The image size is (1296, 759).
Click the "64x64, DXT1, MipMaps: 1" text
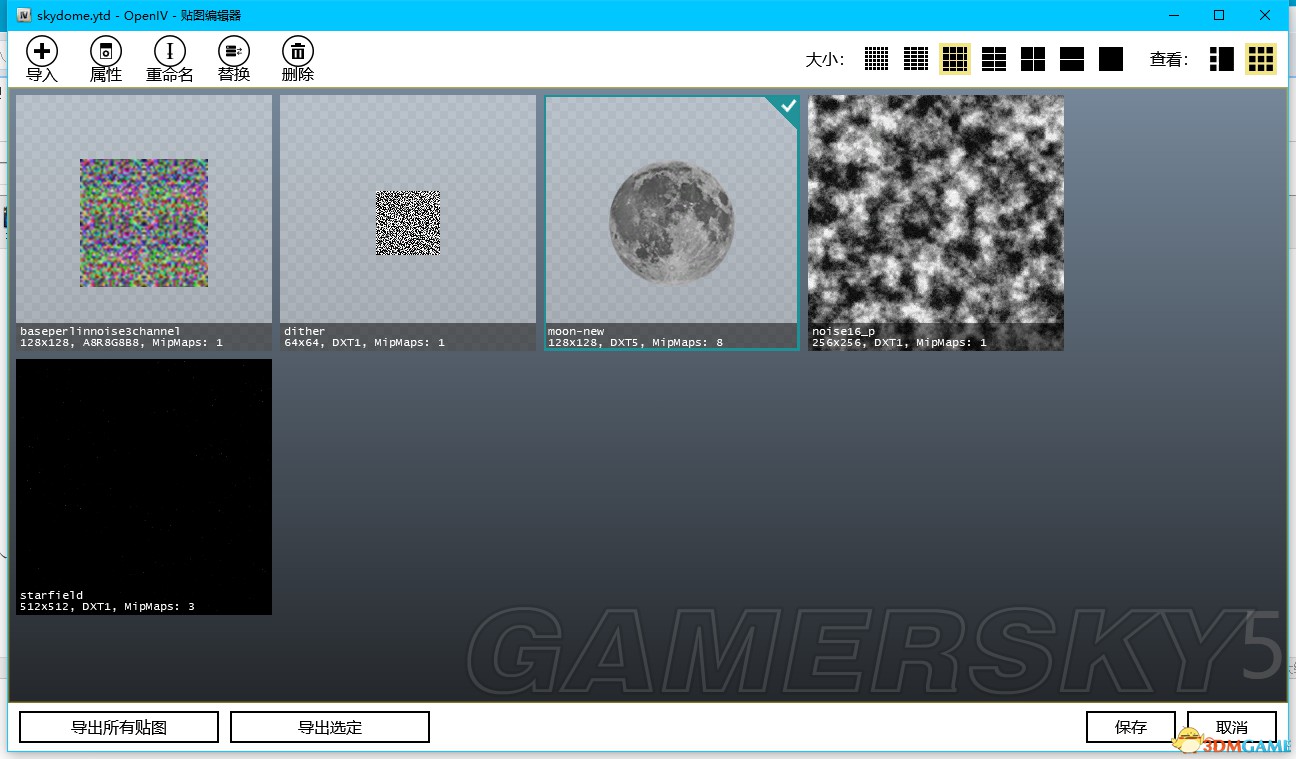point(365,343)
